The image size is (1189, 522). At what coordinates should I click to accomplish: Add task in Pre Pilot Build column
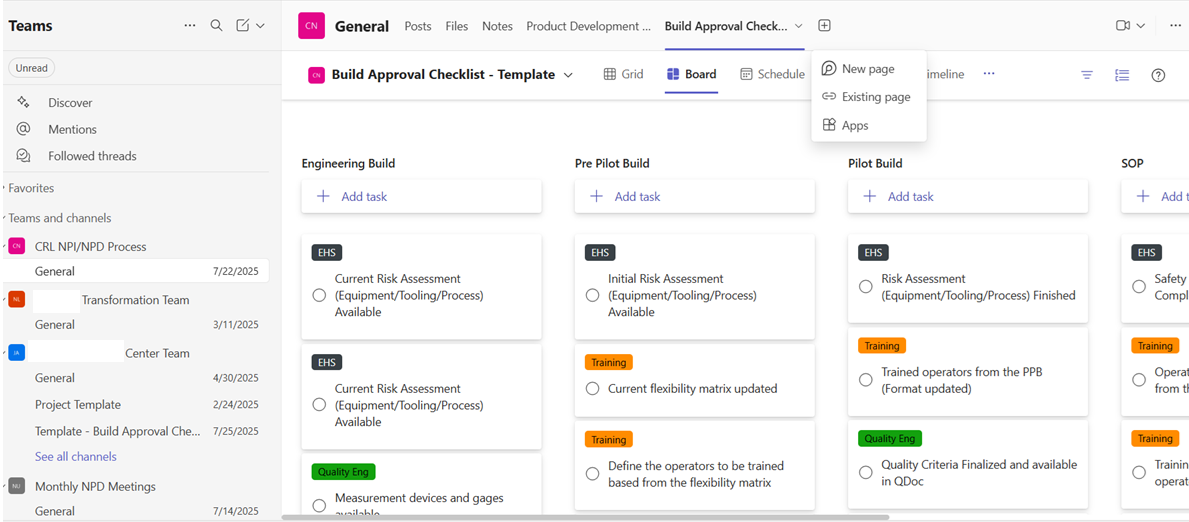point(695,197)
